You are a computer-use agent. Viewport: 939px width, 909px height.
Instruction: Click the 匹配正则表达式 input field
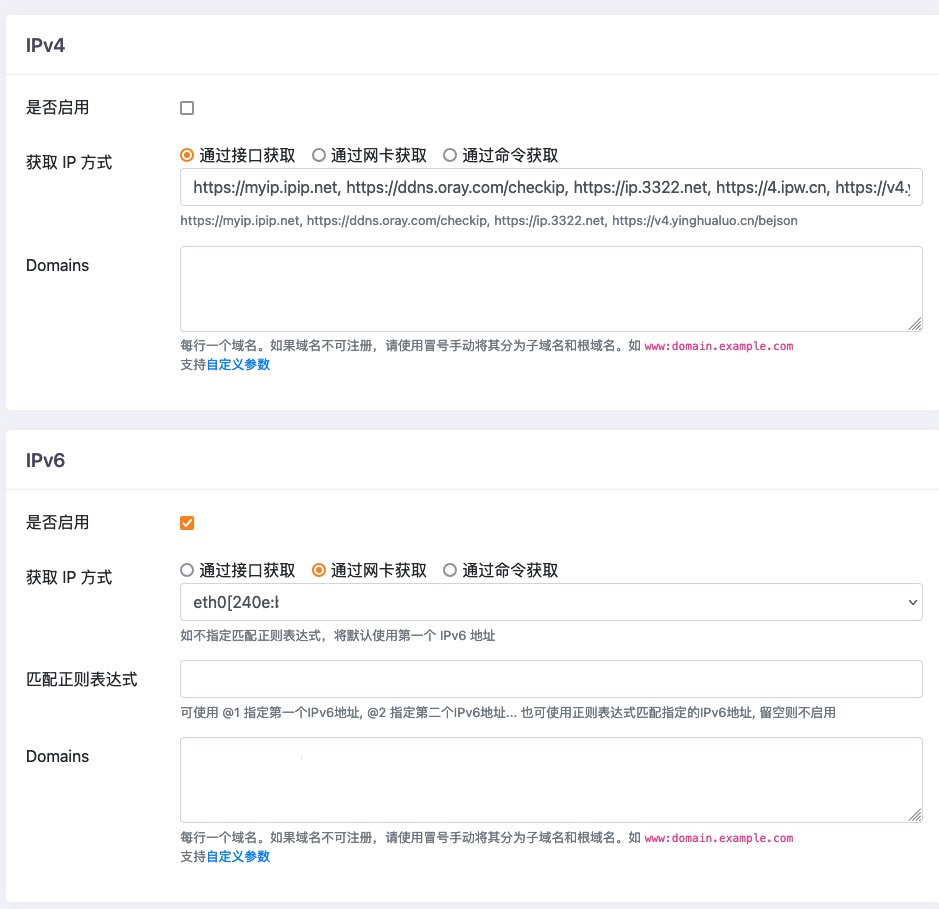pos(550,679)
